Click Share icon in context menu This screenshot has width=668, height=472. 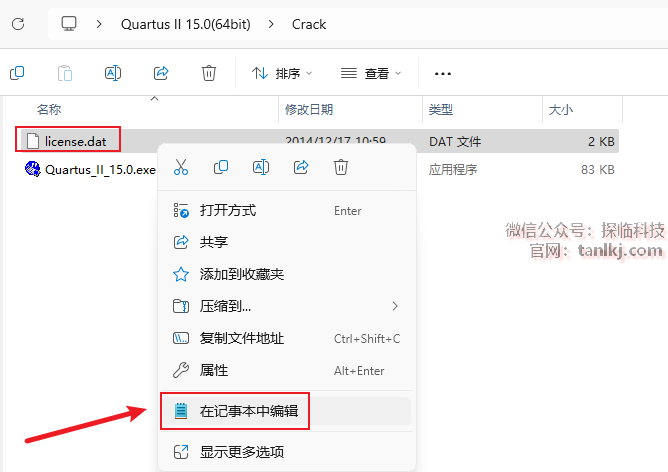pos(301,167)
